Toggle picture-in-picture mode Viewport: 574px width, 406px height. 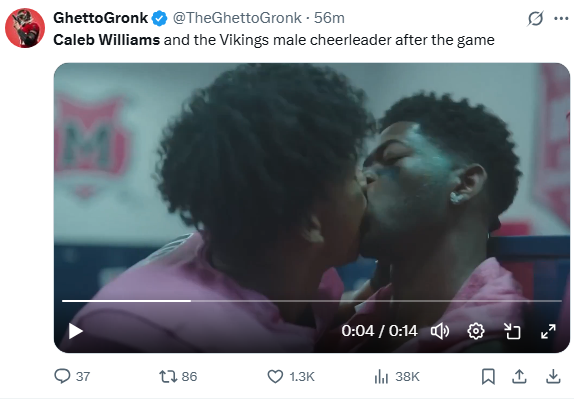coord(512,331)
